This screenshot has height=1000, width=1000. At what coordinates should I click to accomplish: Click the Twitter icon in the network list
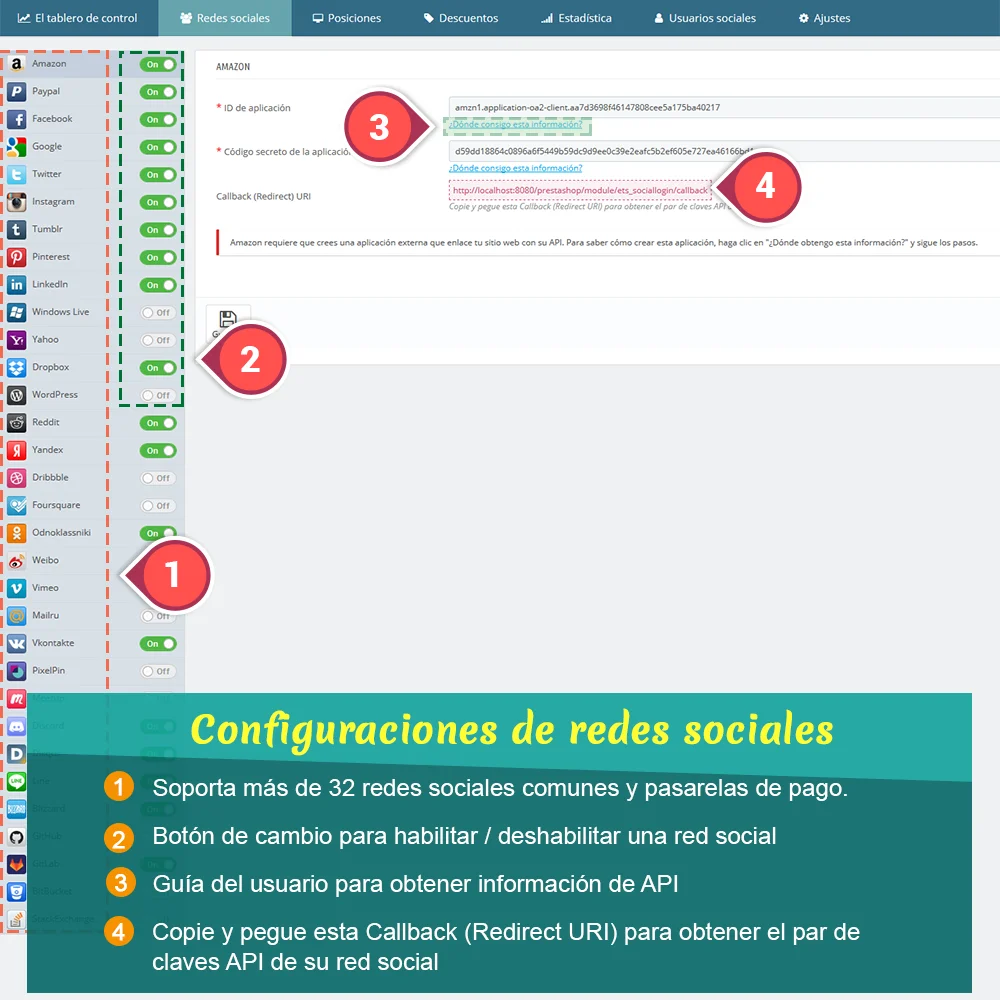point(18,173)
